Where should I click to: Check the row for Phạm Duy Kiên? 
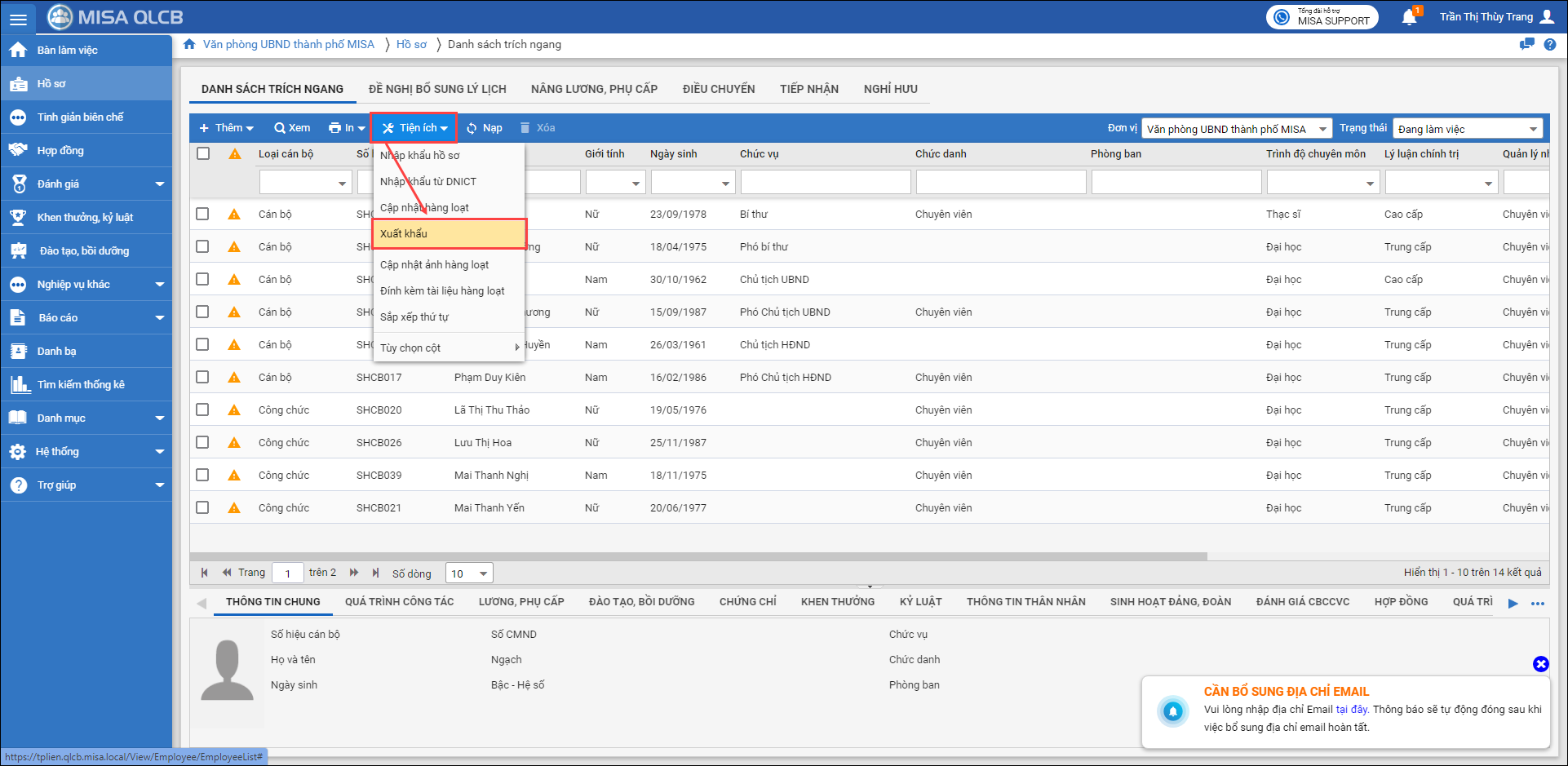coord(203,377)
